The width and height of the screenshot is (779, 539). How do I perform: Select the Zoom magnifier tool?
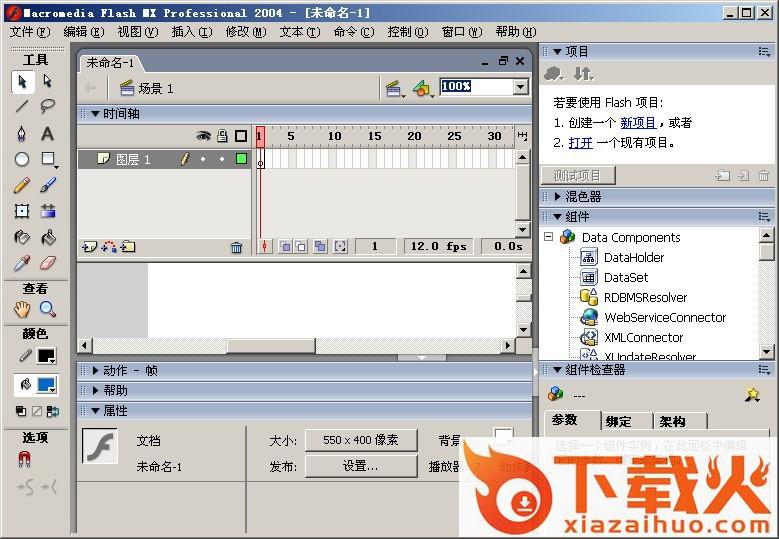pyautogui.click(x=48, y=309)
